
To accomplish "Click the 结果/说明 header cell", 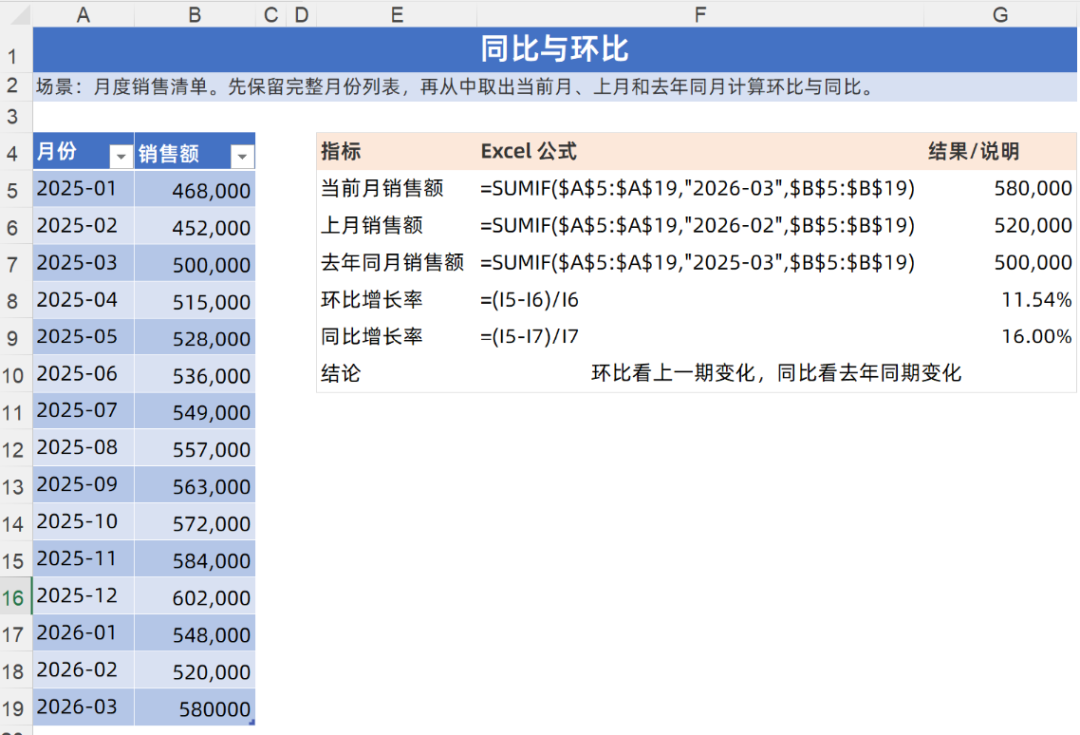I will point(1000,152).
